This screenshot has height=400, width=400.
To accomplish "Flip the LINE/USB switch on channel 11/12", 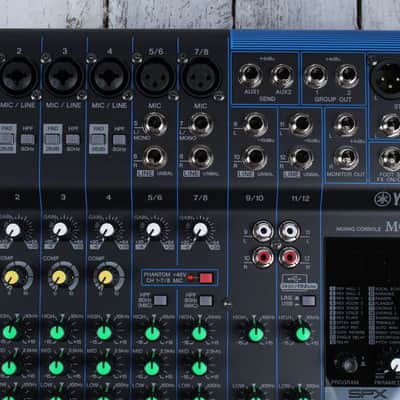I will tap(308, 301).
